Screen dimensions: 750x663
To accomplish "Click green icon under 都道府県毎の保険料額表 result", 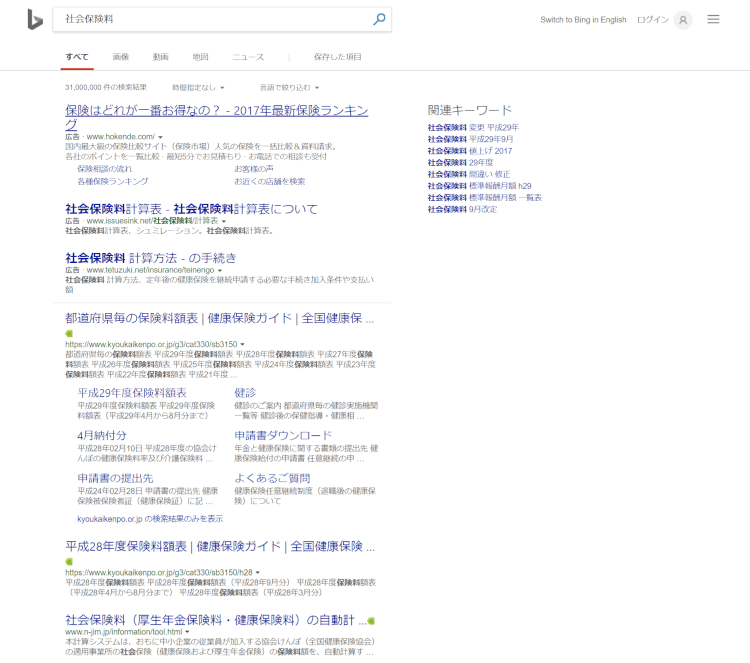I will tap(69, 333).
